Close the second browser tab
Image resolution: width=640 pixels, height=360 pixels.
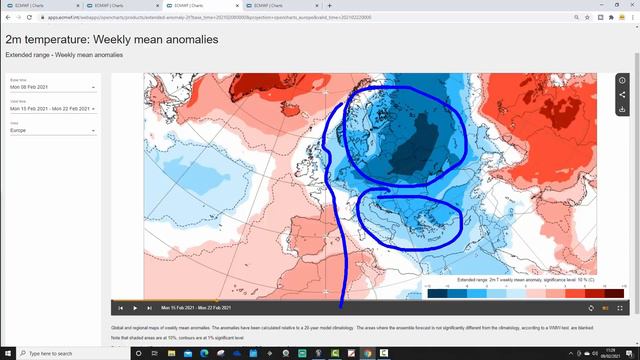tap(158, 6)
